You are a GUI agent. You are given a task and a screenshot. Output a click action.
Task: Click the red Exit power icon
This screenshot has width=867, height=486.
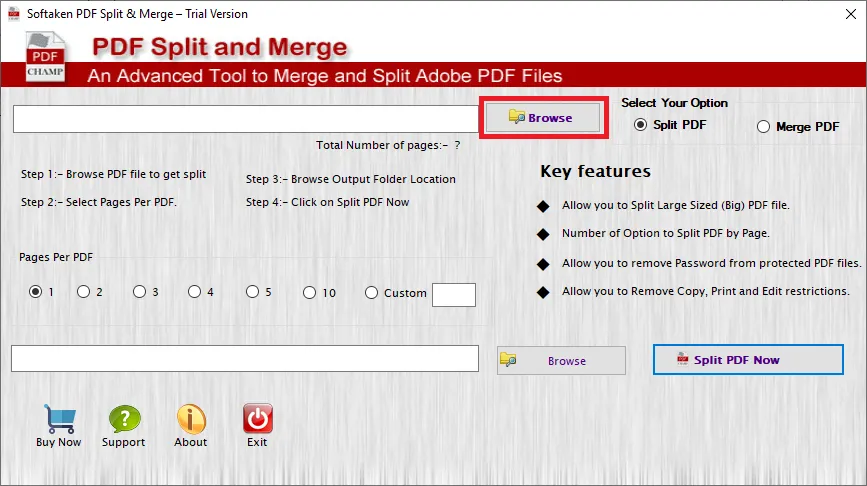[258, 418]
